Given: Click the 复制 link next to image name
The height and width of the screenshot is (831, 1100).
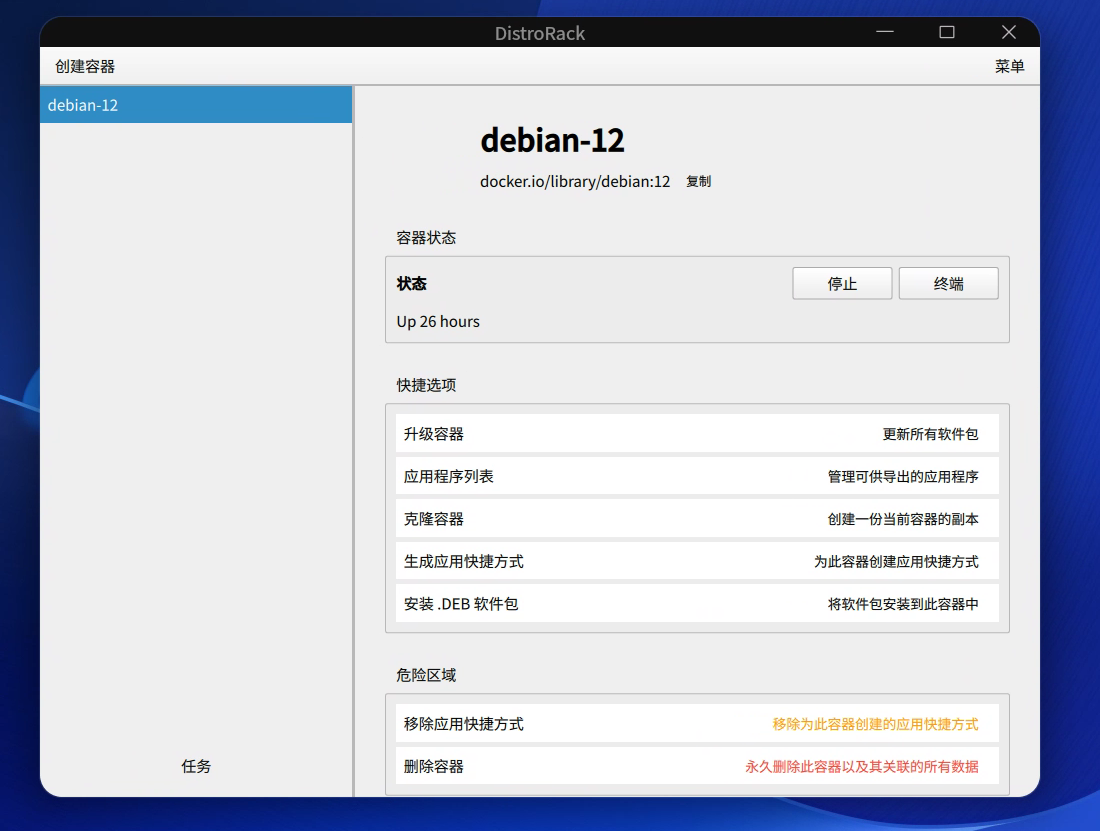Looking at the screenshot, I should pos(698,182).
